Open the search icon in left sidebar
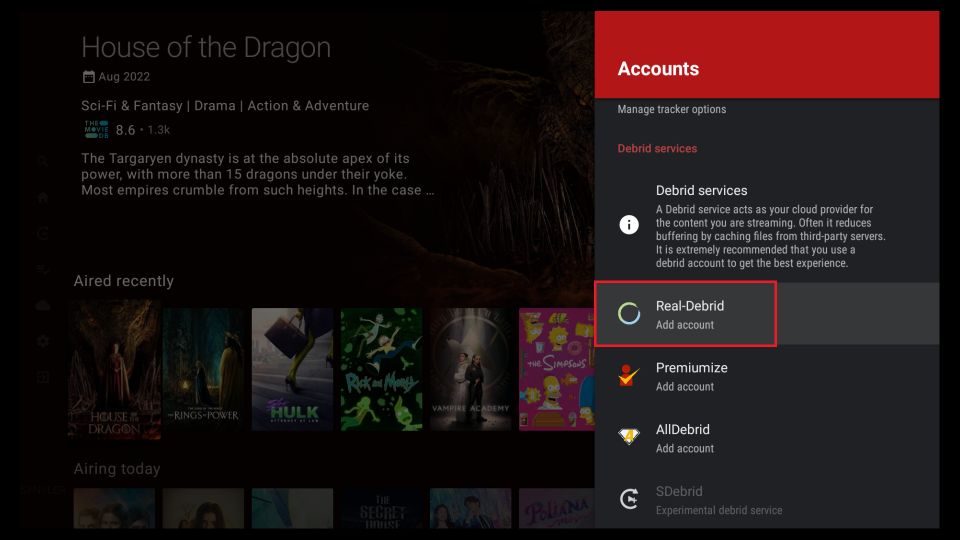Image resolution: width=960 pixels, height=540 pixels. point(43,161)
